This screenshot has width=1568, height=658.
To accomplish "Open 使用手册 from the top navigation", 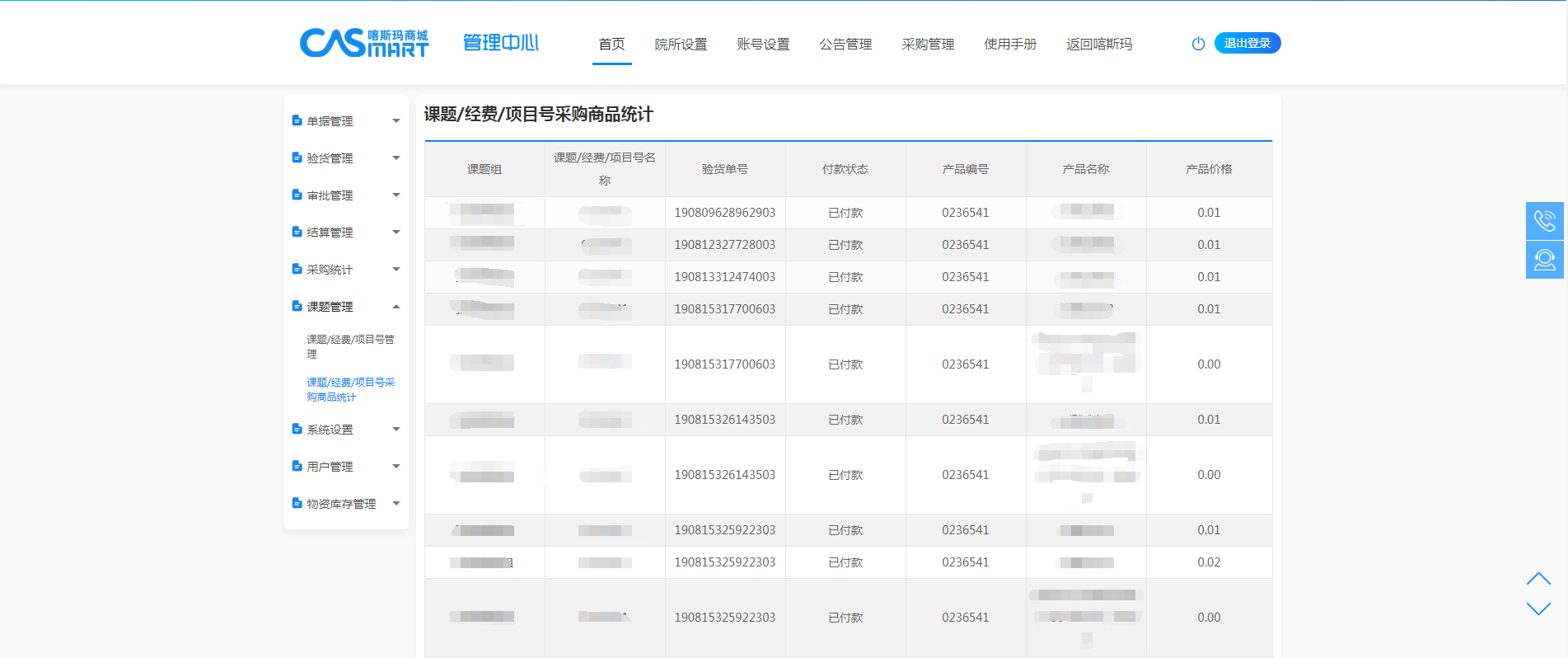I will point(1010,45).
